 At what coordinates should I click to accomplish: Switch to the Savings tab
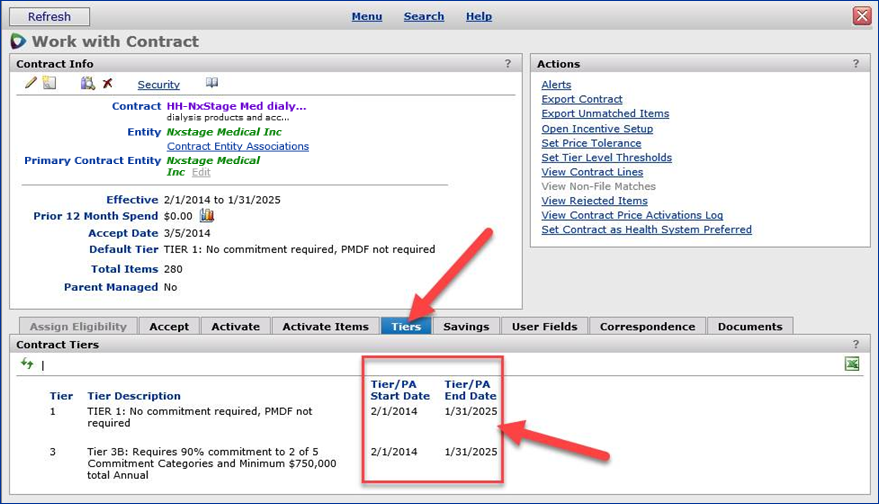pyautogui.click(x=466, y=326)
